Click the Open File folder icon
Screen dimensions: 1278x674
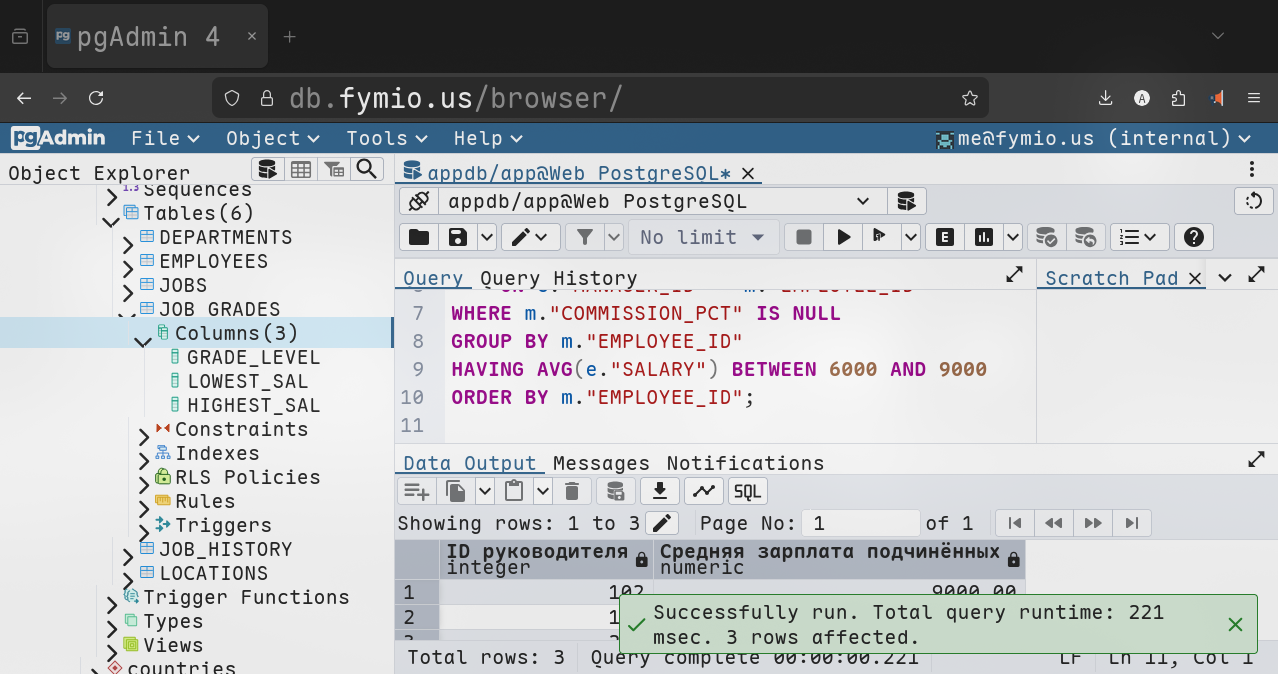point(419,237)
